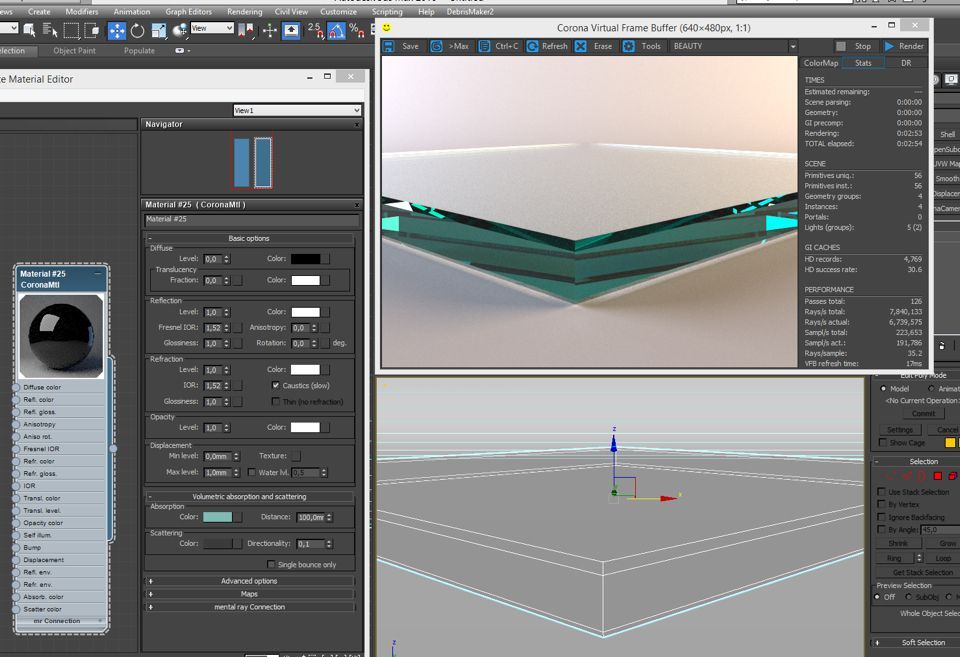Disable the Caustics (slow) checkbox
Viewport: 960px width, 657px height.
pyautogui.click(x=276, y=385)
